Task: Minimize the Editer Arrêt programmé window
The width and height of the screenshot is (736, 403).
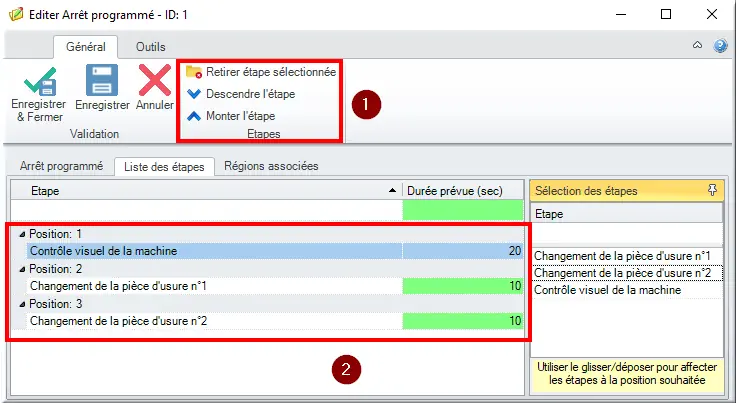Action: tap(621, 15)
